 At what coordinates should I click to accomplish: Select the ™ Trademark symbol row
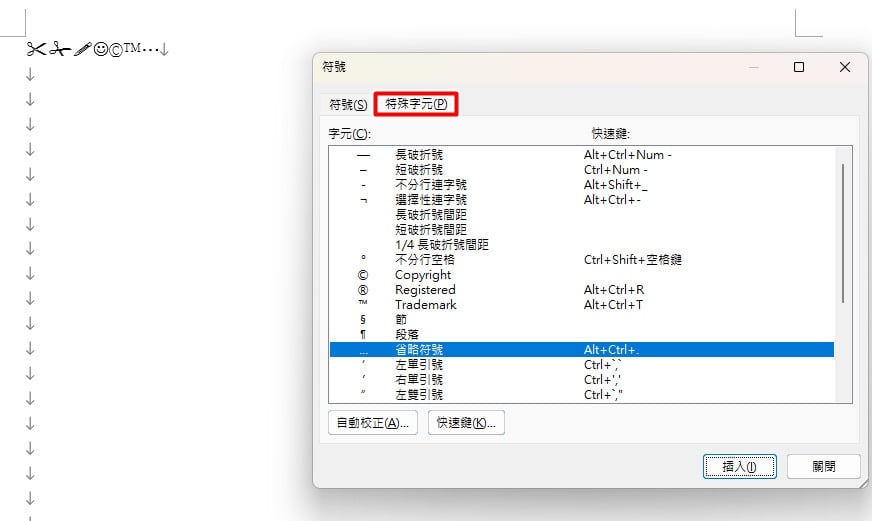[x=582, y=305]
